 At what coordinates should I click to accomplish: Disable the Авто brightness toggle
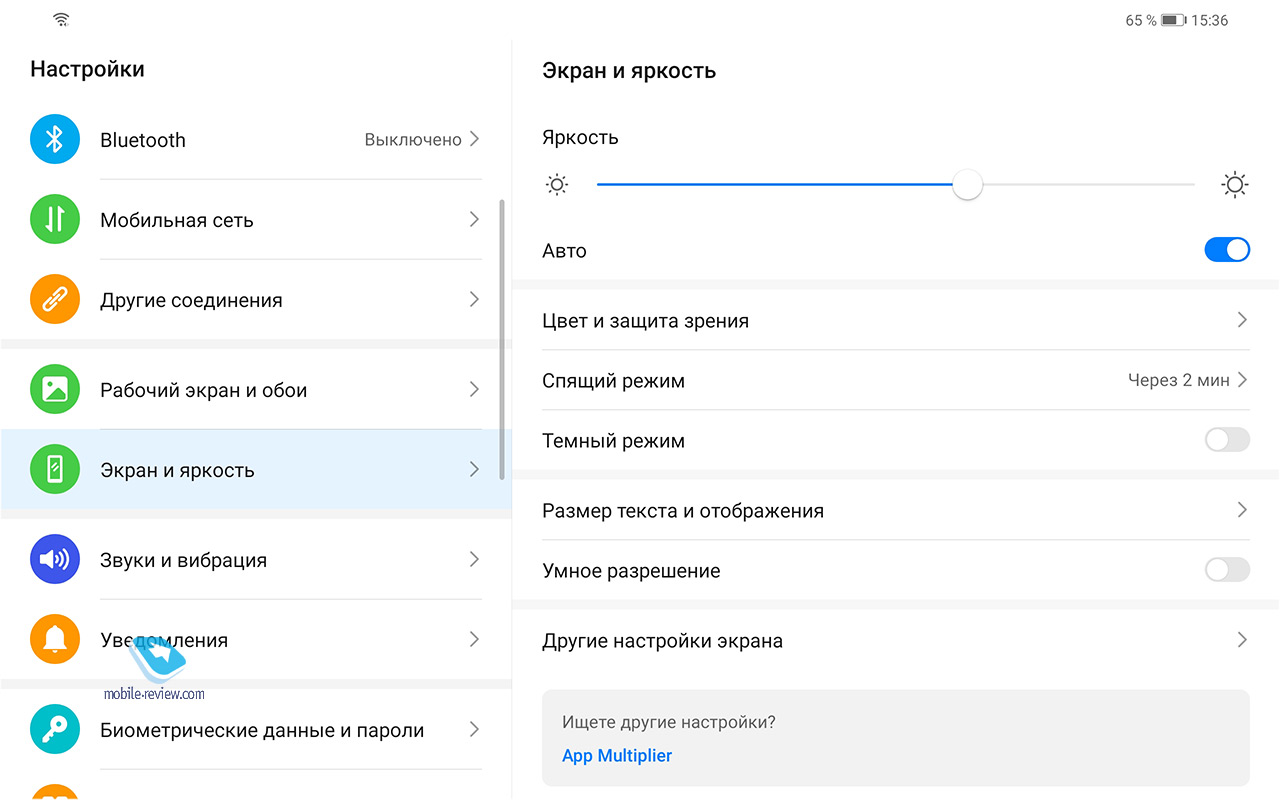(1227, 250)
